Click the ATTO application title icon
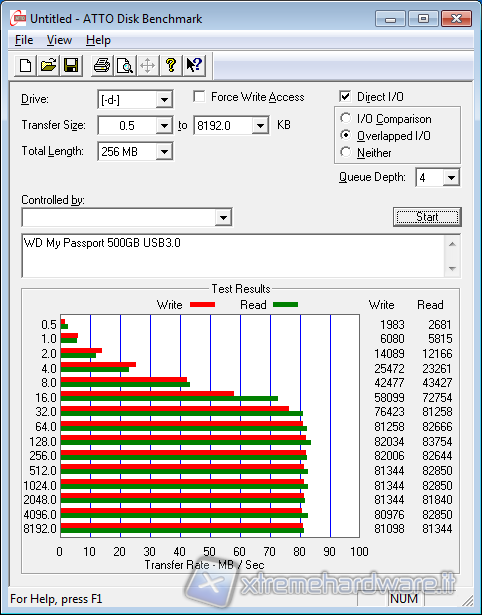The width and height of the screenshot is (482, 615). pyautogui.click(x=18, y=18)
